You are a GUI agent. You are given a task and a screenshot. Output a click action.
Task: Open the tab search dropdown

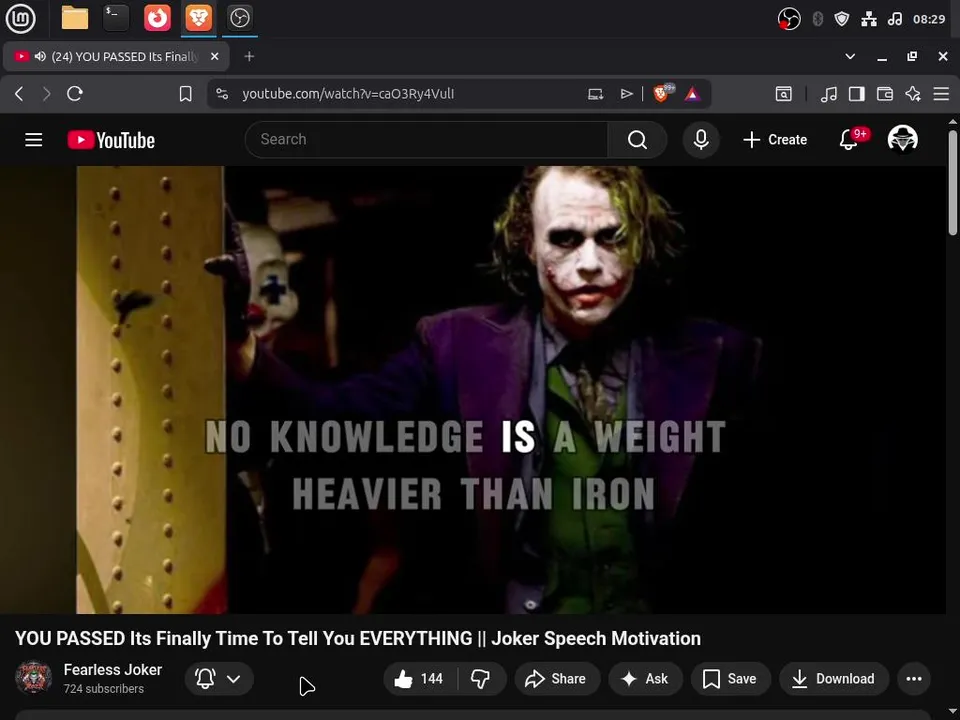[850, 56]
